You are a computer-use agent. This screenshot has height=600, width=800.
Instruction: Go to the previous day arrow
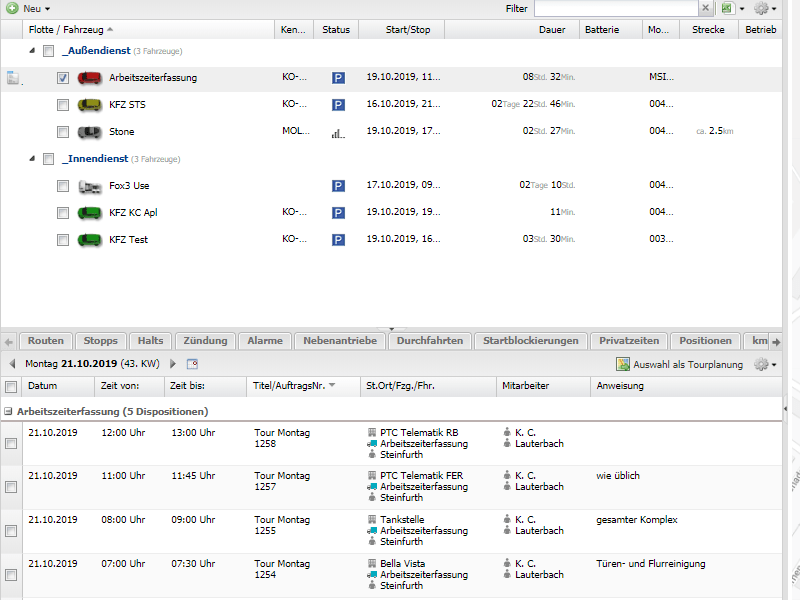13,364
